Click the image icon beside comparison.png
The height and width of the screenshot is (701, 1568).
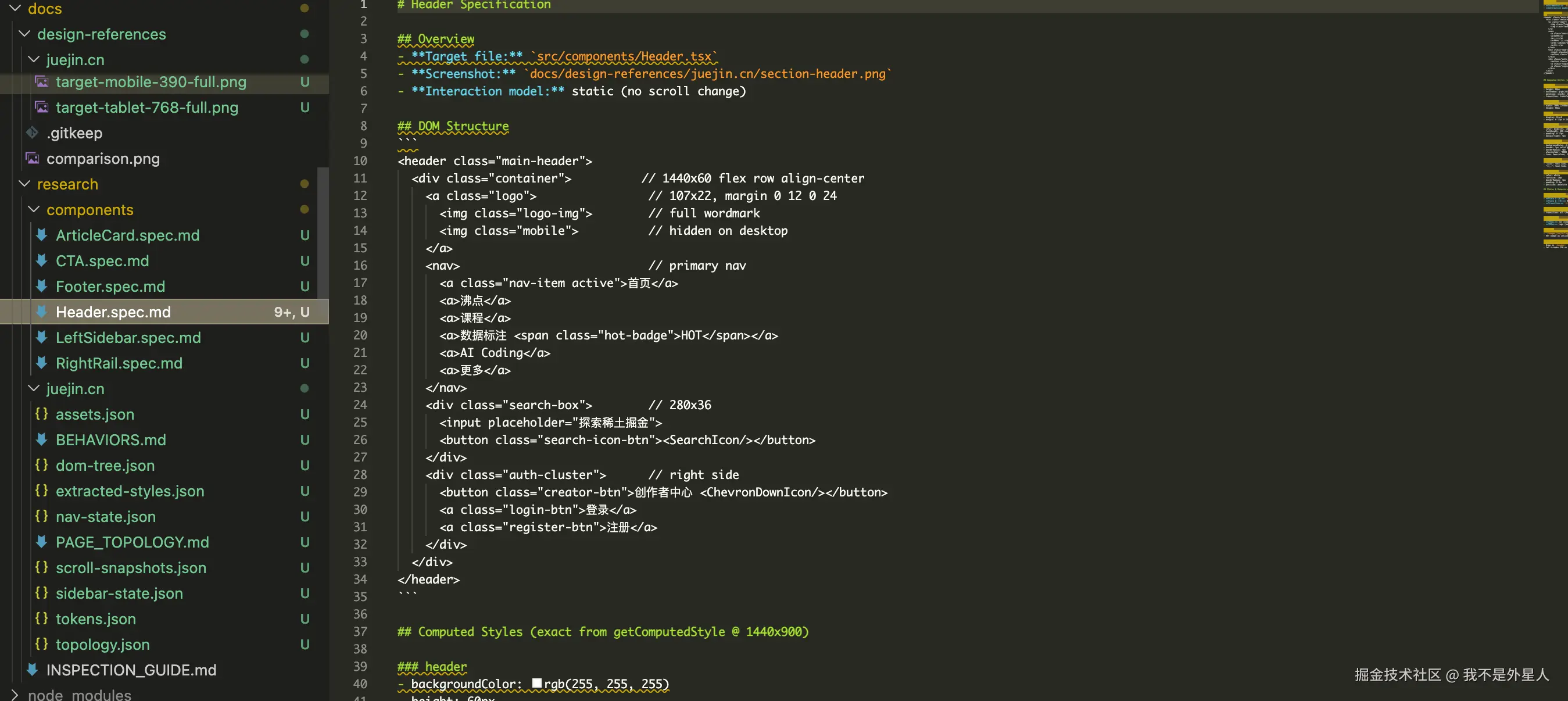(33, 158)
